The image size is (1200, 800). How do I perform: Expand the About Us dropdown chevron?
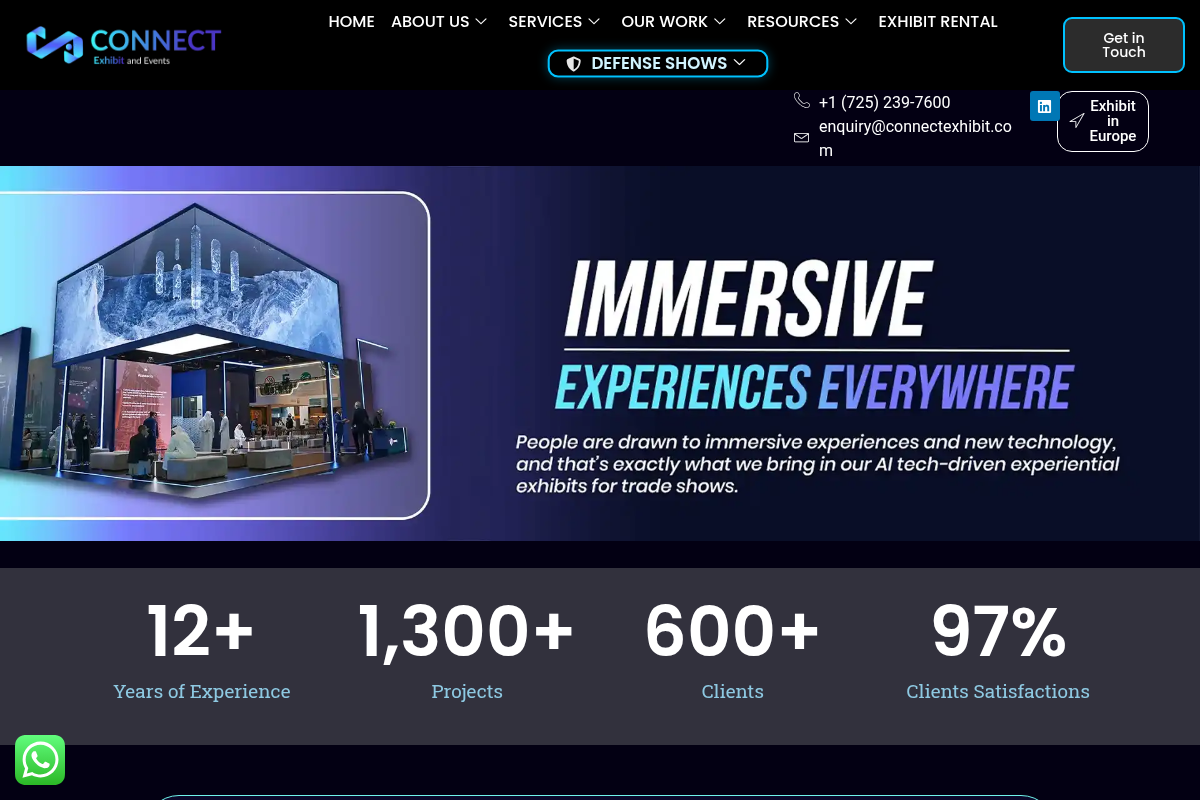(481, 22)
